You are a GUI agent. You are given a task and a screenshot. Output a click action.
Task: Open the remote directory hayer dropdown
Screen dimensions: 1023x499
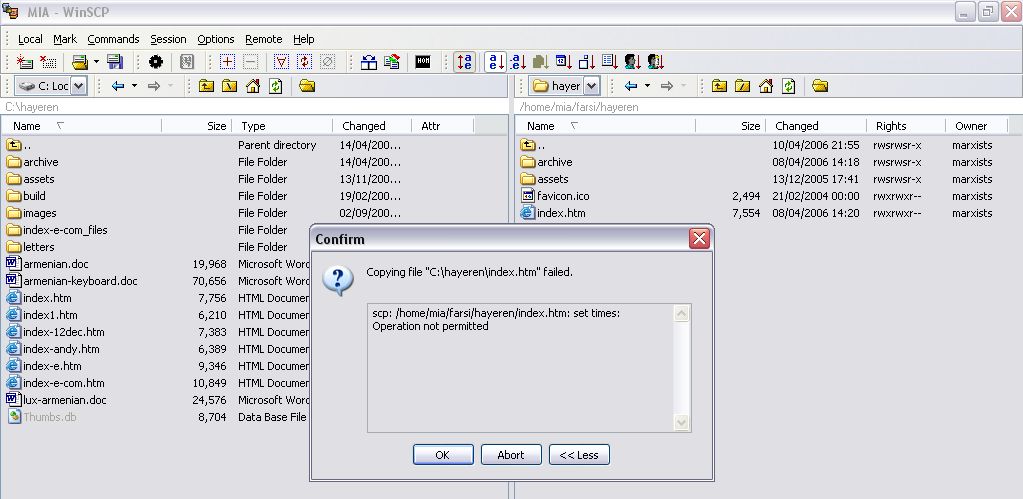pos(591,86)
